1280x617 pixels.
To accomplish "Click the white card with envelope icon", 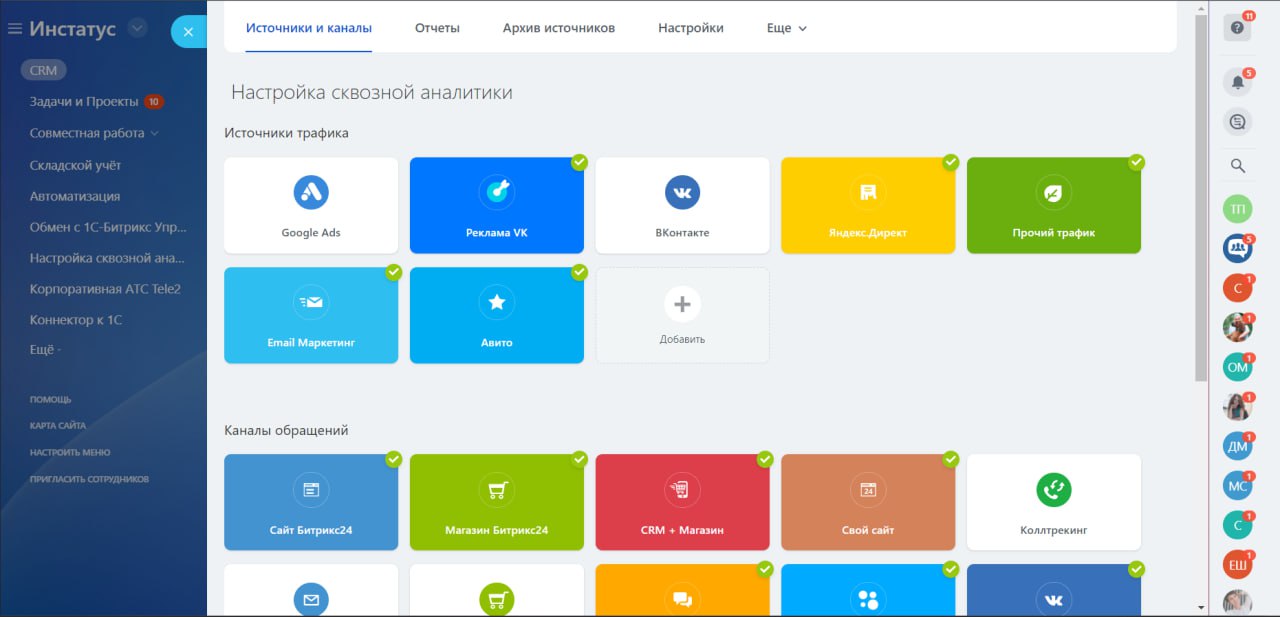I will coord(311,590).
